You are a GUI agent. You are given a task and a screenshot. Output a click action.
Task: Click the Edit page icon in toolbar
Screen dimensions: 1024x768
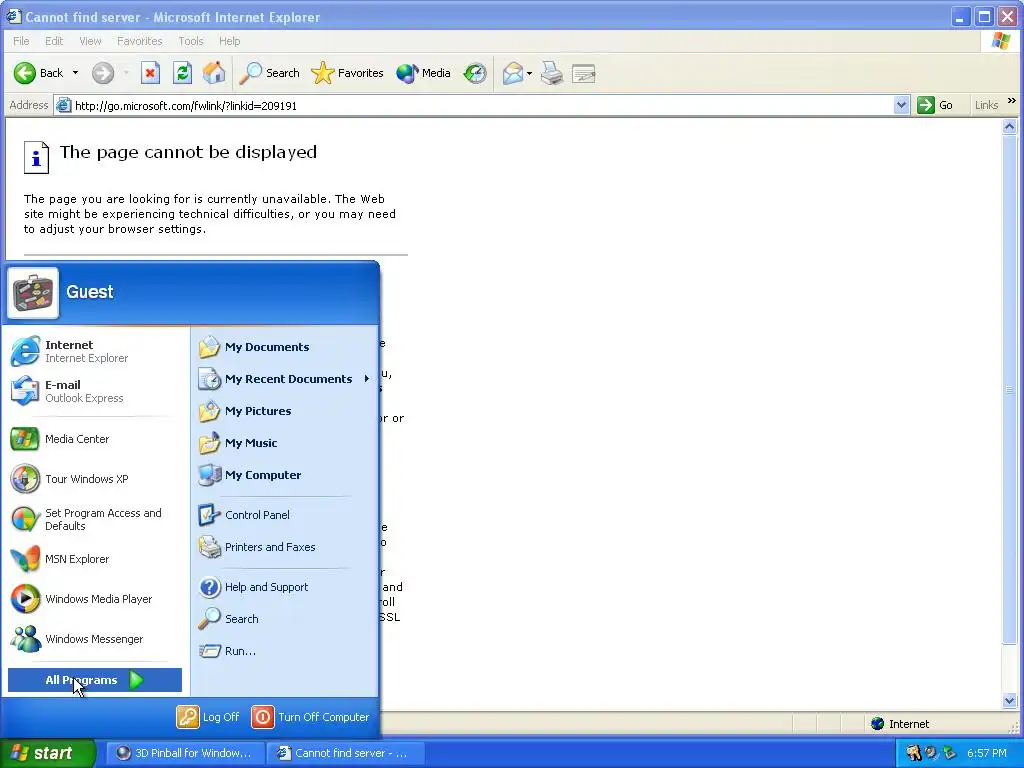[583, 73]
